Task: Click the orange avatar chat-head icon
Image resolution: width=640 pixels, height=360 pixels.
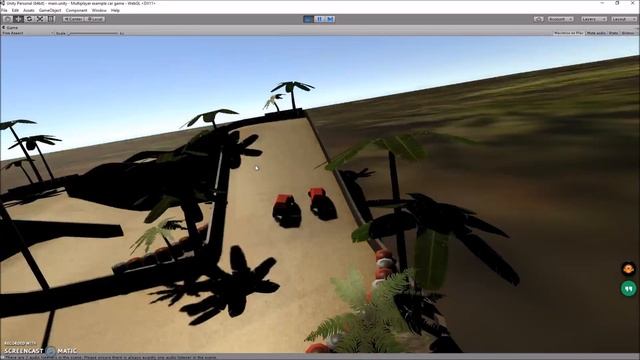Action: tap(629, 269)
